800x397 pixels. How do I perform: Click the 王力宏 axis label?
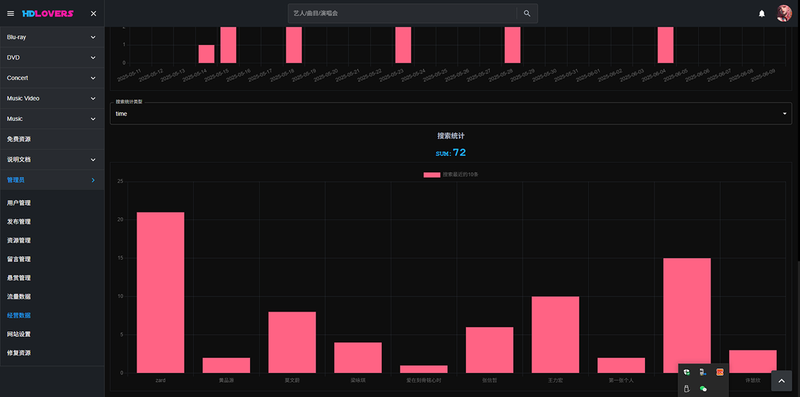(x=555, y=380)
